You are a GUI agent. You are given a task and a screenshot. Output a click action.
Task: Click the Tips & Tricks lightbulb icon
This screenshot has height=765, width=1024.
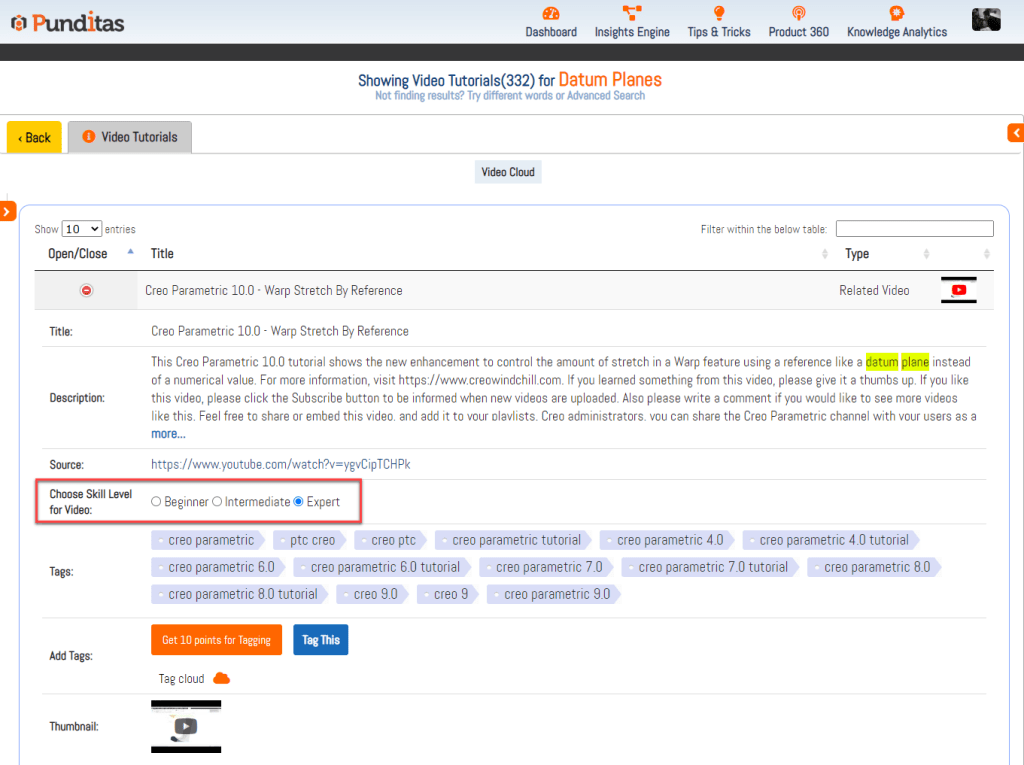(x=718, y=14)
